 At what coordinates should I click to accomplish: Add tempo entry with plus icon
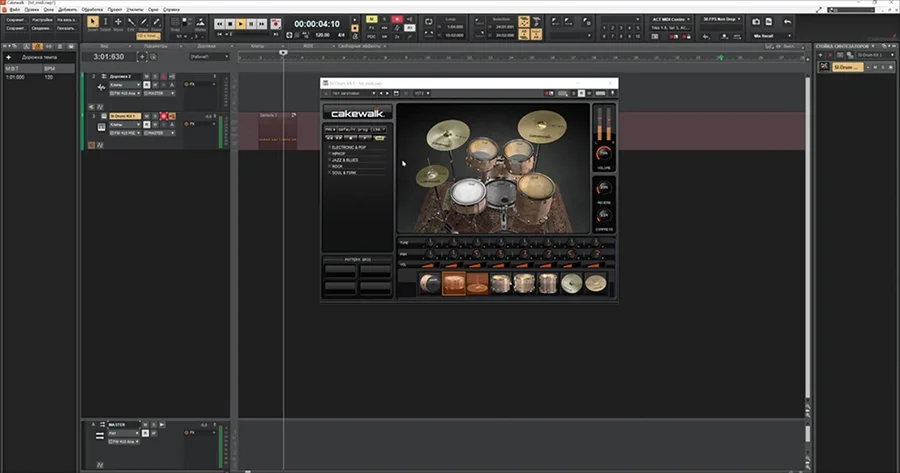coord(9,57)
